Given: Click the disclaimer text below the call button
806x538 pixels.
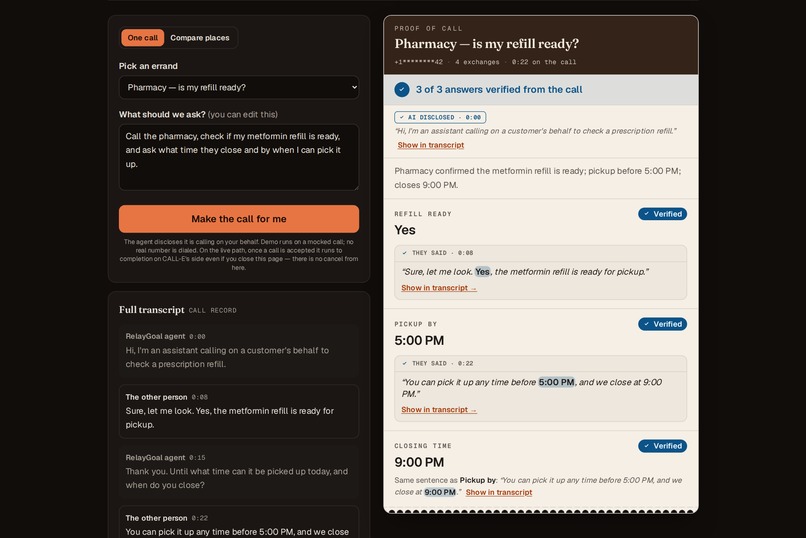Looking at the screenshot, I should tap(239, 254).
